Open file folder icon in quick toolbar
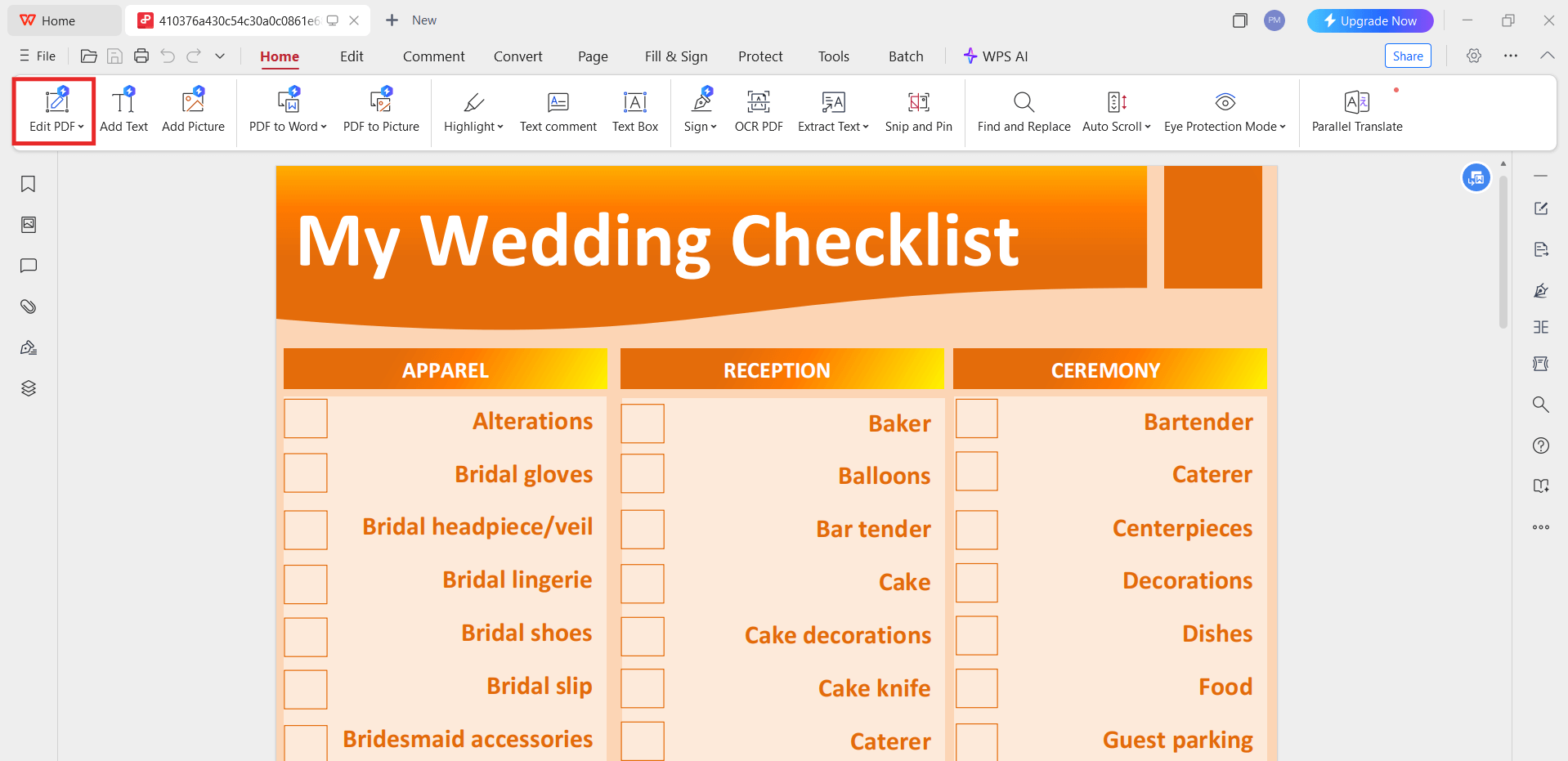The image size is (1568, 761). coord(89,56)
